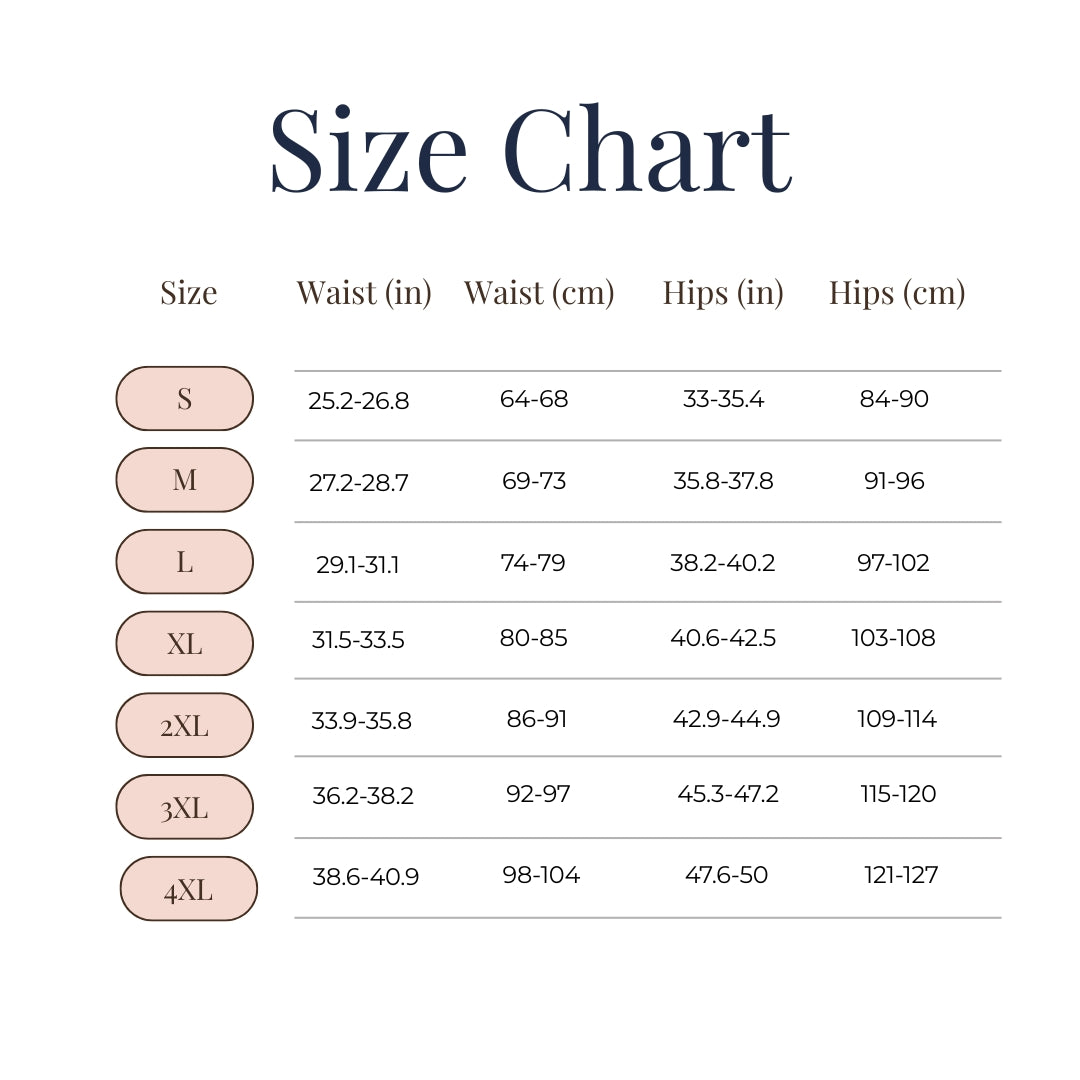The image size is (1080, 1080).
Task: Click the 33.9-35.8 waist inches cell
Action: [361, 721]
